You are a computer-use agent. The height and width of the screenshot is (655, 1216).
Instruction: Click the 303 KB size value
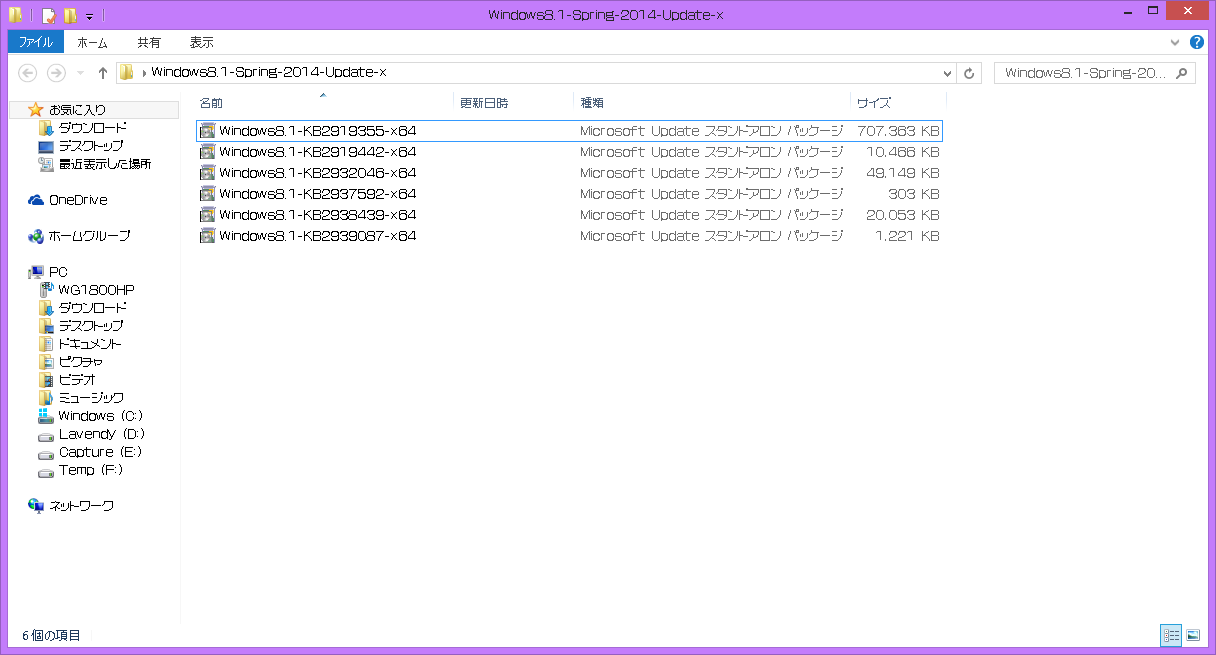(x=913, y=194)
